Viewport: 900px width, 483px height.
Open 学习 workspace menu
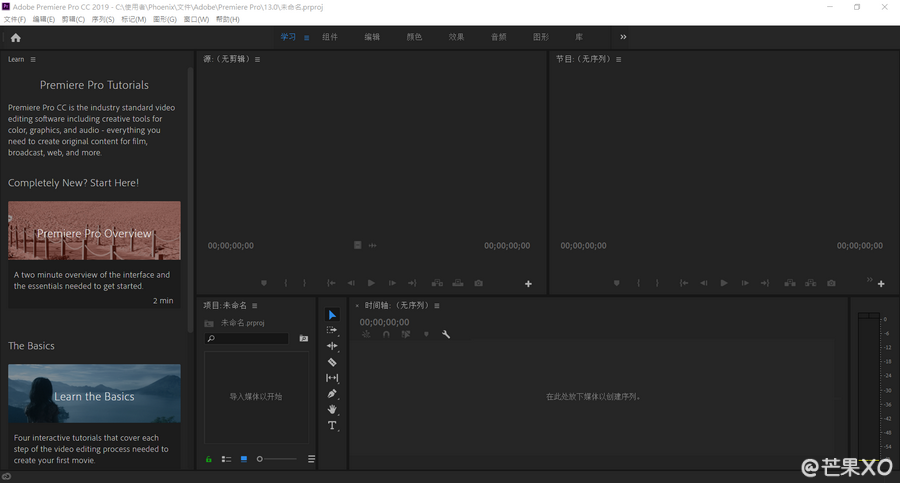(307, 38)
